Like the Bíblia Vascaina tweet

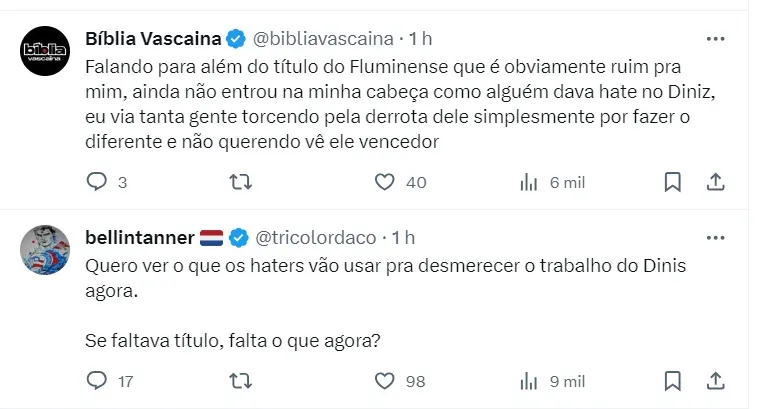(x=385, y=182)
